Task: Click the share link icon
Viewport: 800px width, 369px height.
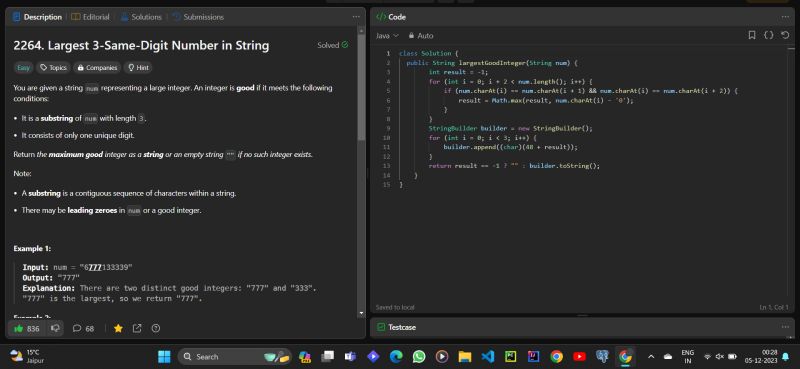Action: click(x=137, y=329)
